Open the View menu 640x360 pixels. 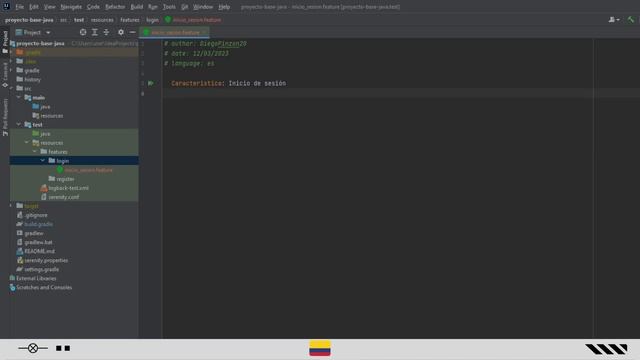(x=49, y=7)
